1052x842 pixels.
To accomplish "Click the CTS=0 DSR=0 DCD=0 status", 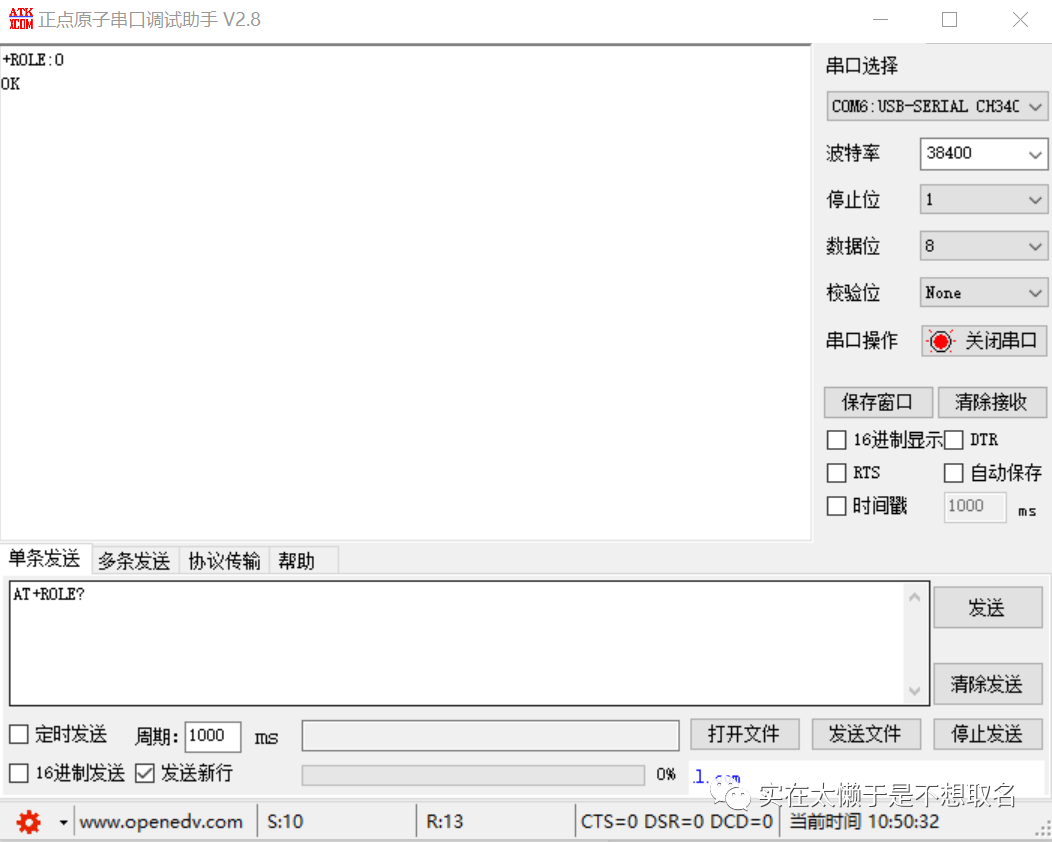I will (x=677, y=822).
